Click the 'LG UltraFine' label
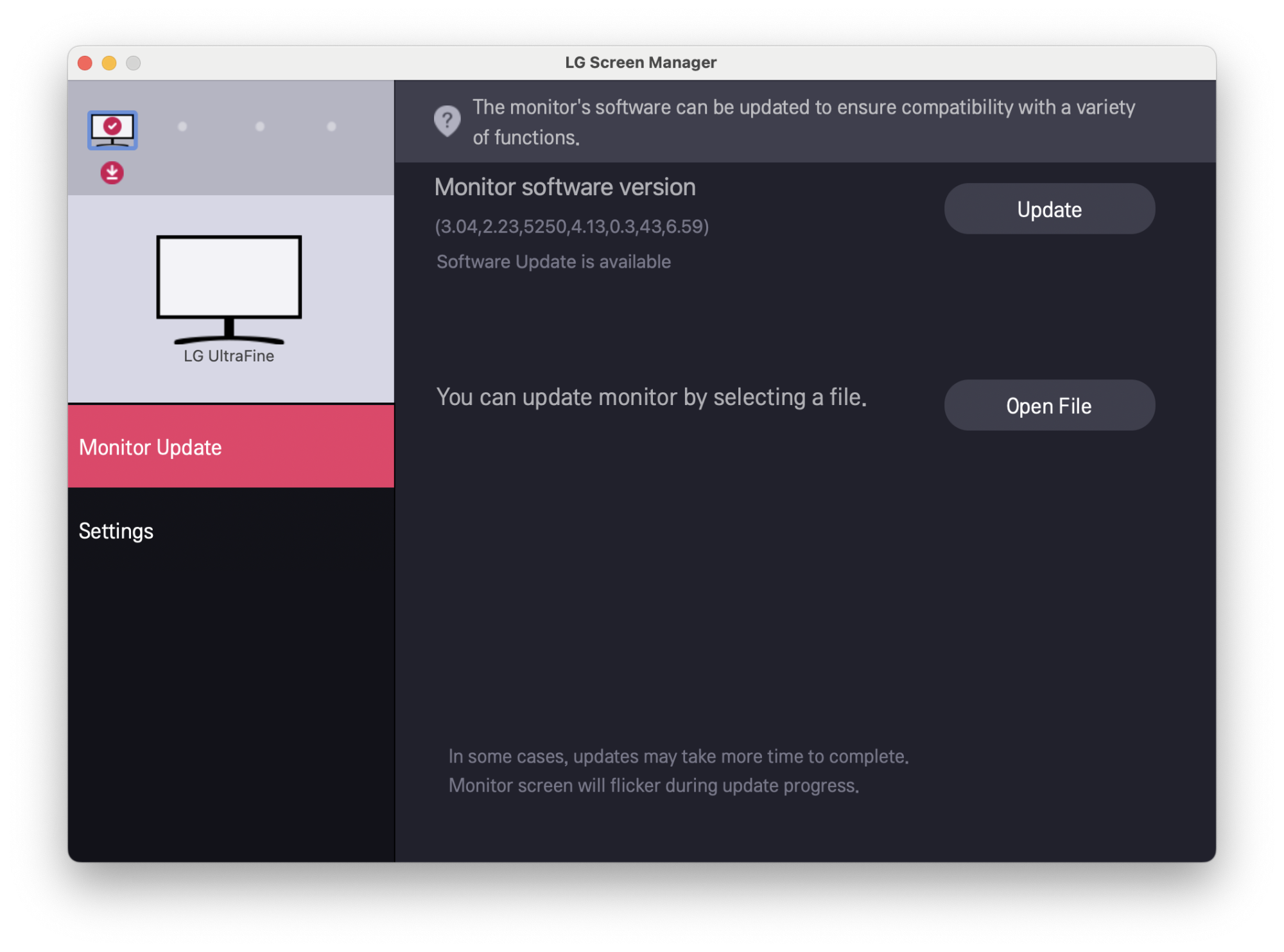Screen dimensions: 1284x952 [229, 356]
